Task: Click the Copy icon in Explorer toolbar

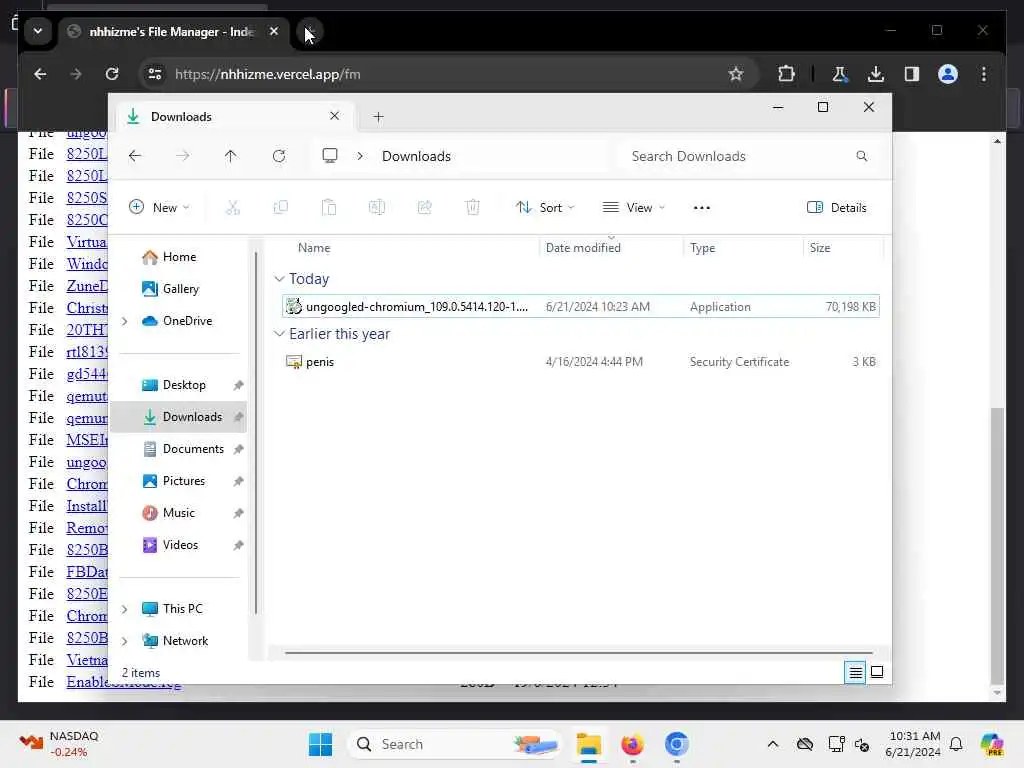Action: coord(281,208)
